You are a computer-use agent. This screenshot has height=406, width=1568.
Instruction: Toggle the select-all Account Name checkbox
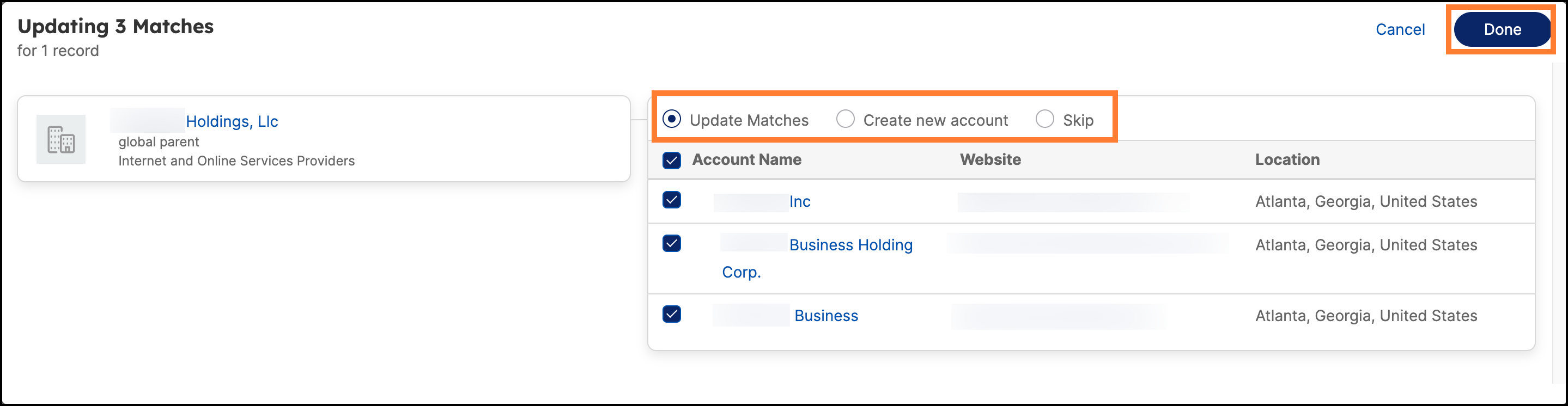pos(672,161)
